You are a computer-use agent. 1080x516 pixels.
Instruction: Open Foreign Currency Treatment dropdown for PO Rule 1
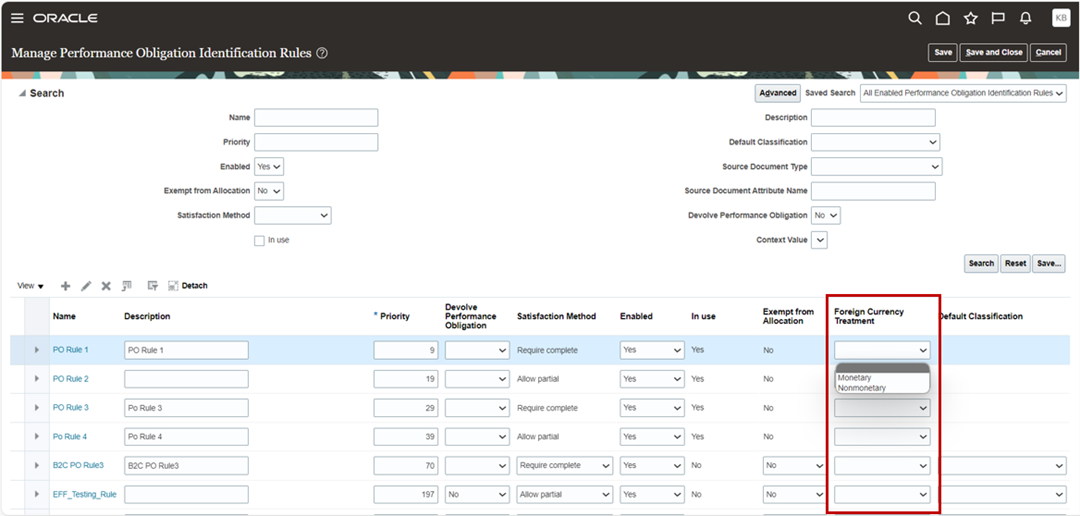[x=882, y=350]
